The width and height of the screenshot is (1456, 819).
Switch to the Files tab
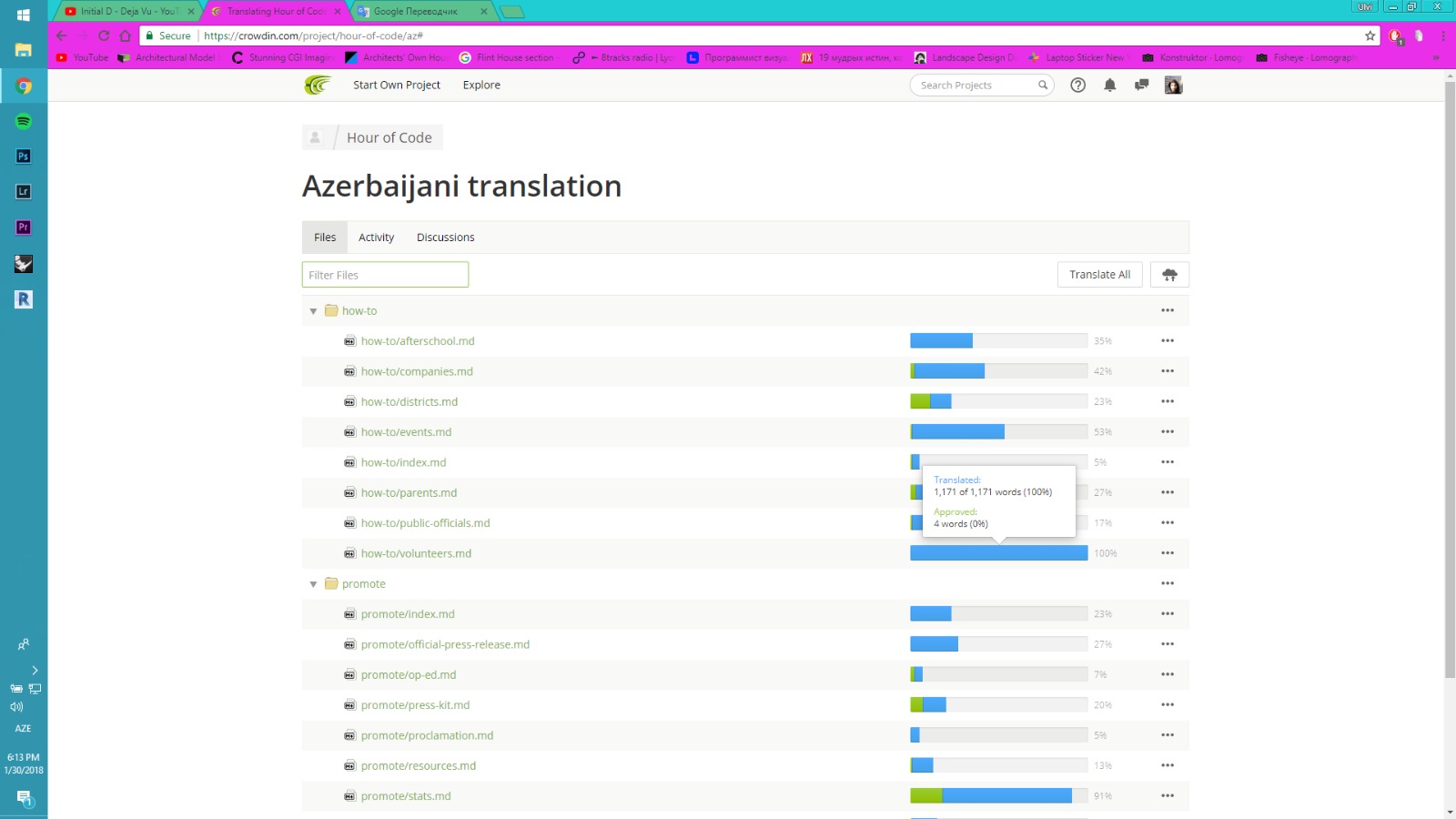coord(325,238)
